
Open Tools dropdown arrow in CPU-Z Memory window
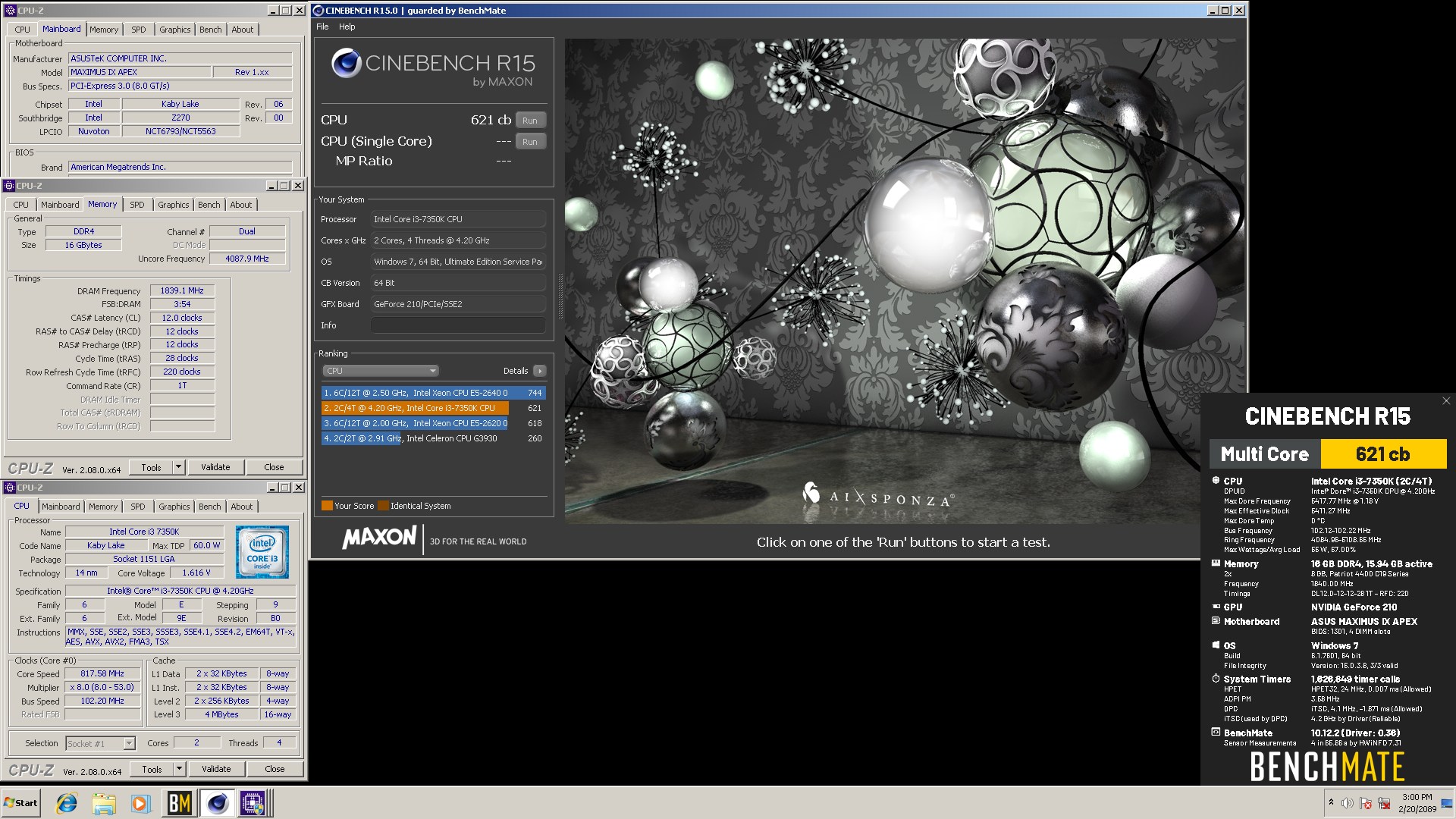(179, 468)
